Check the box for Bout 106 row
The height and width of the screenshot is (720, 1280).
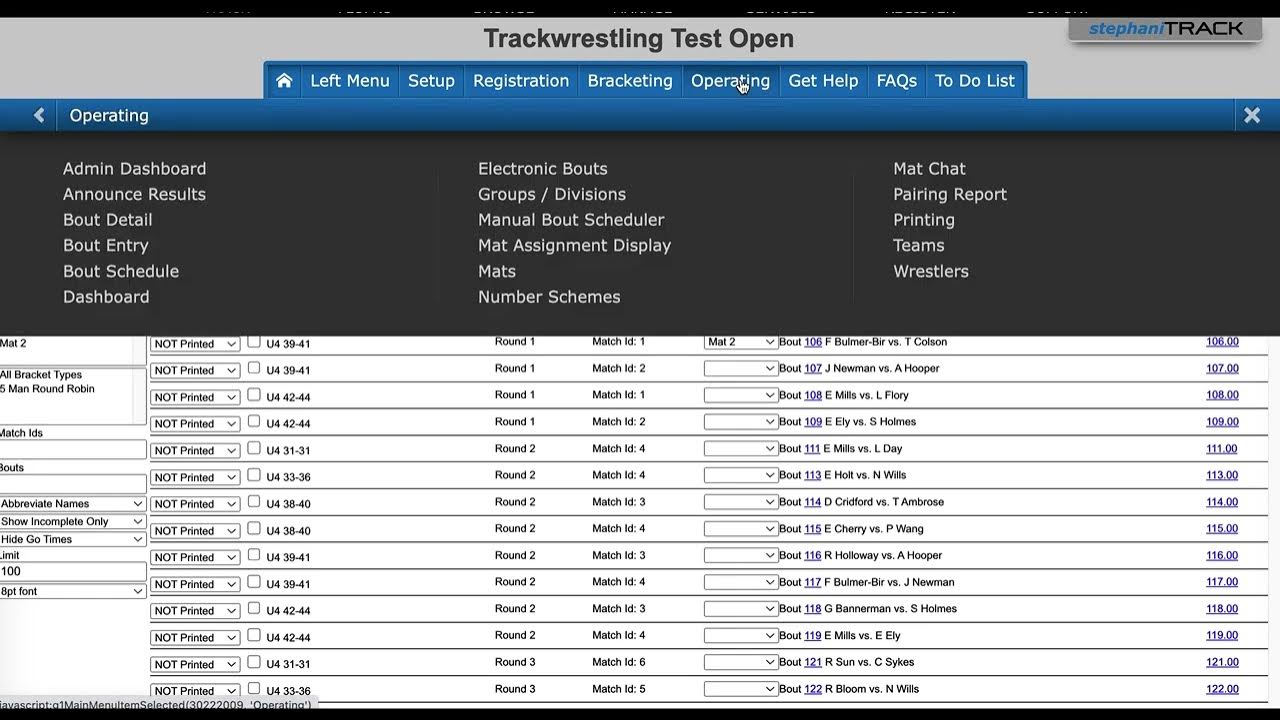pyautogui.click(x=254, y=342)
